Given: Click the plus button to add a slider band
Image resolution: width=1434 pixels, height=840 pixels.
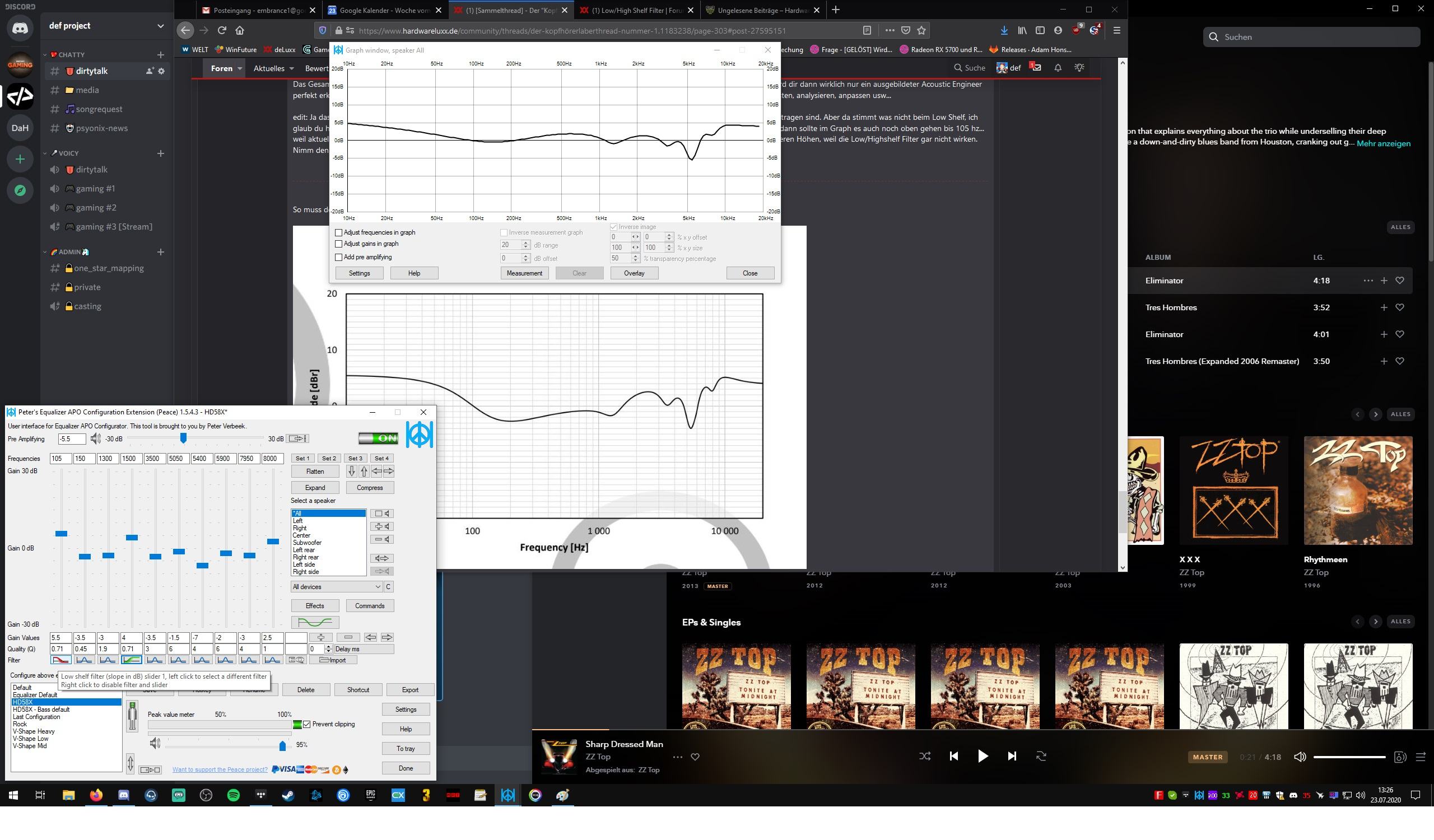Looking at the screenshot, I should click(320, 637).
